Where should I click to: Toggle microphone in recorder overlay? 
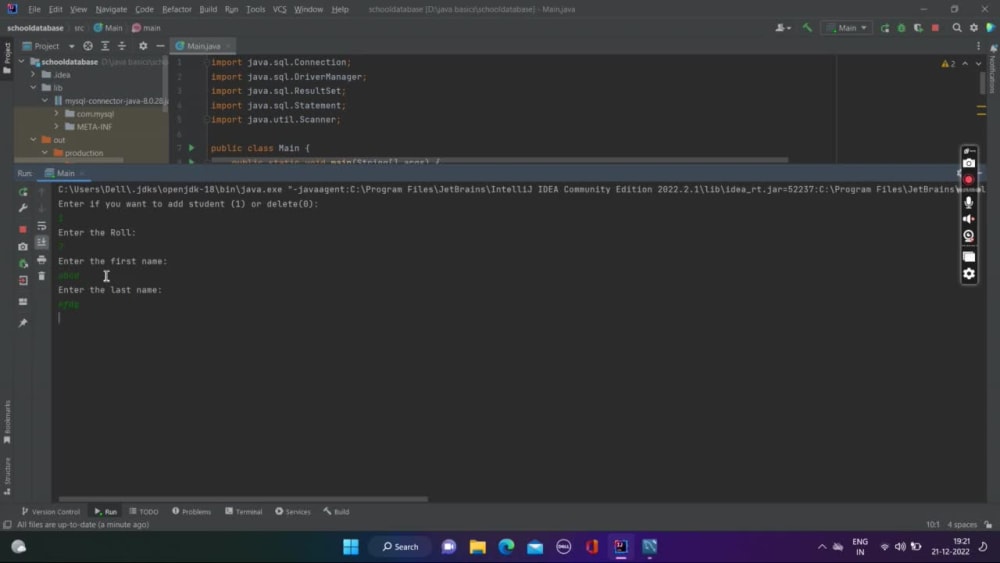pos(969,202)
